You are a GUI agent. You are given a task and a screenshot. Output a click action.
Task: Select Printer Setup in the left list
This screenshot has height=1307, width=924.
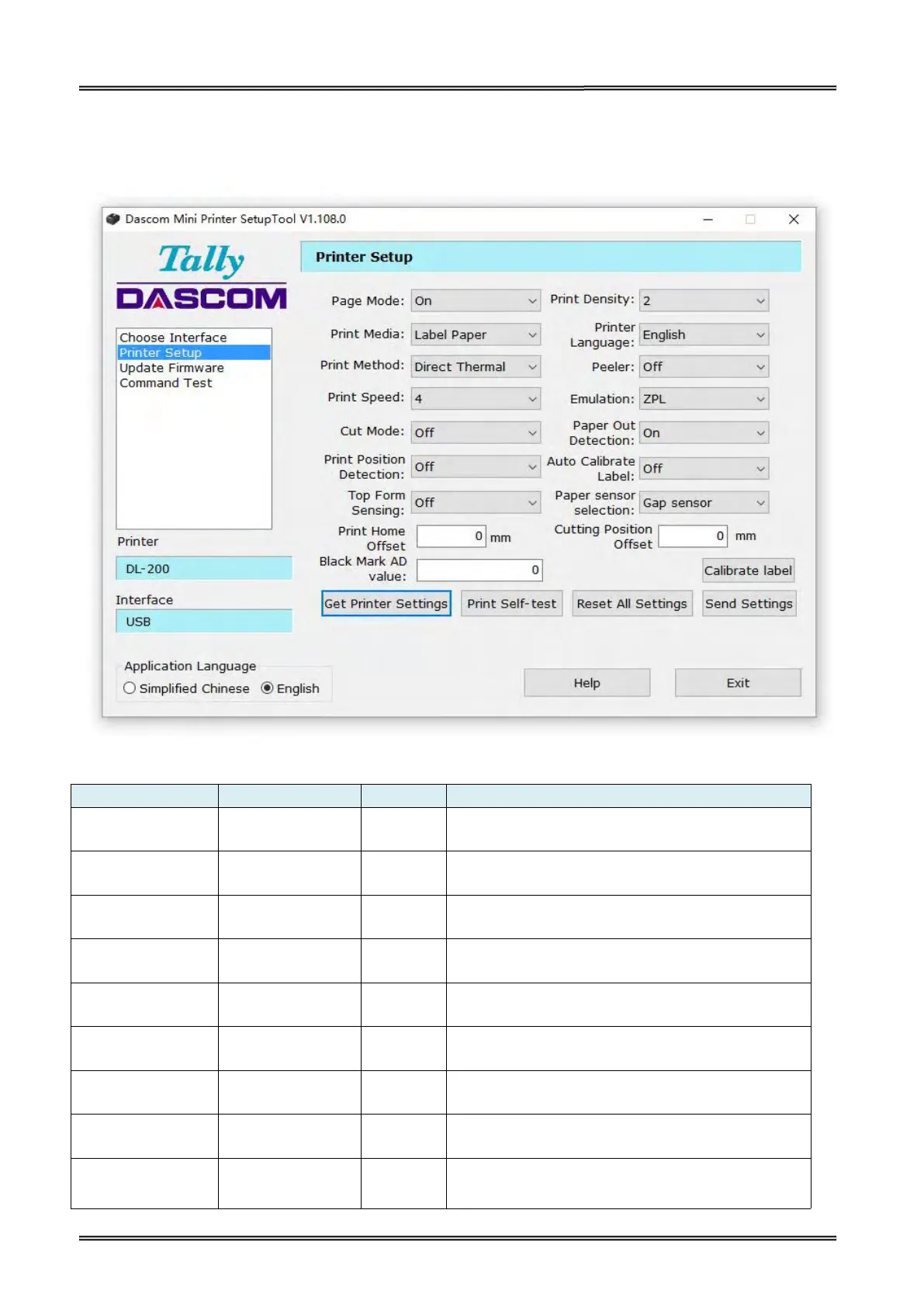coord(194,352)
